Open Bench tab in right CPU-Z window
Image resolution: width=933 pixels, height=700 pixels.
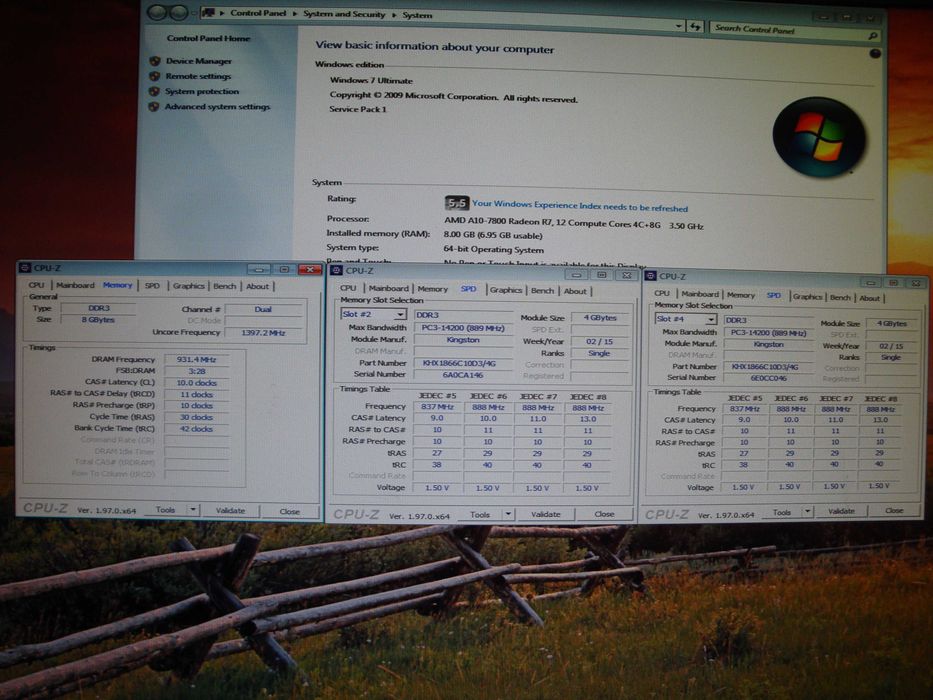840,297
